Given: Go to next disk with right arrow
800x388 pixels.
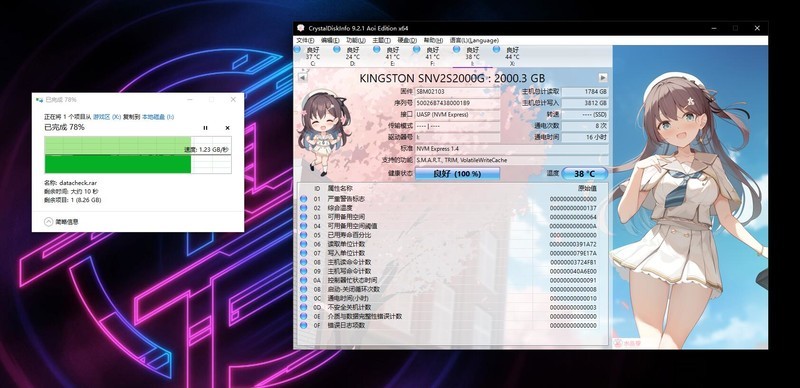Looking at the screenshot, I should [x=603, y=78].
